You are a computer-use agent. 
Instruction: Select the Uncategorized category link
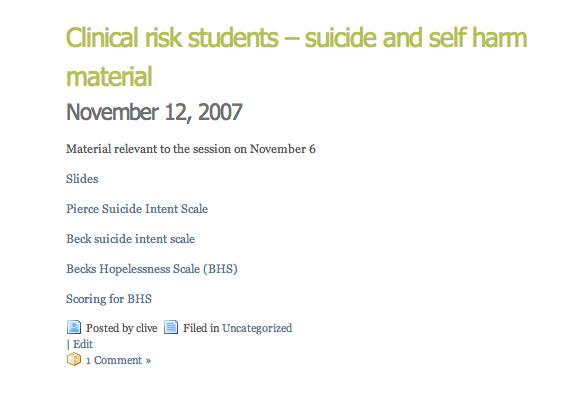(257, 328)
